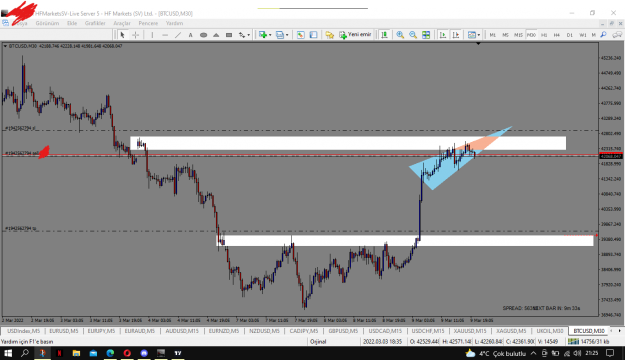The image size is (625, 360).
Task: Switch chart to candlestick bars icon
Action: 384,35
